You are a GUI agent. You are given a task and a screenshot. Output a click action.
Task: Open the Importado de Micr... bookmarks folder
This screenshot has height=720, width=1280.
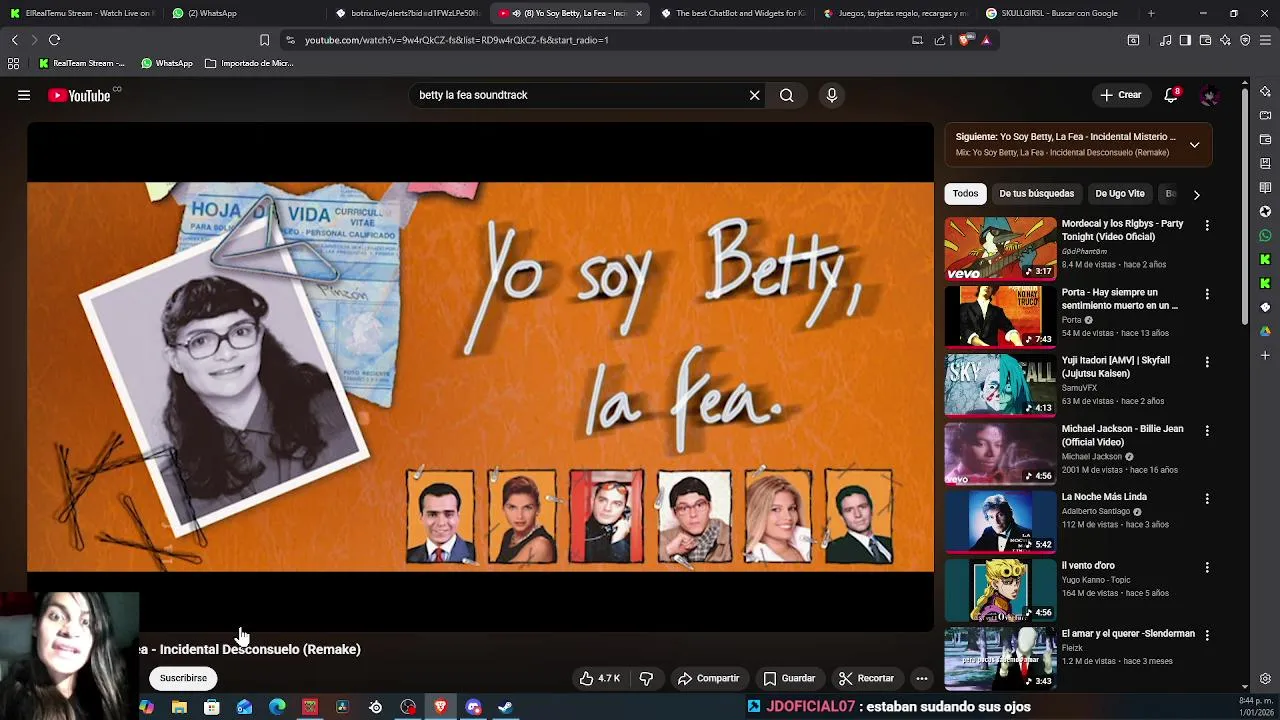tap(249, 63)
